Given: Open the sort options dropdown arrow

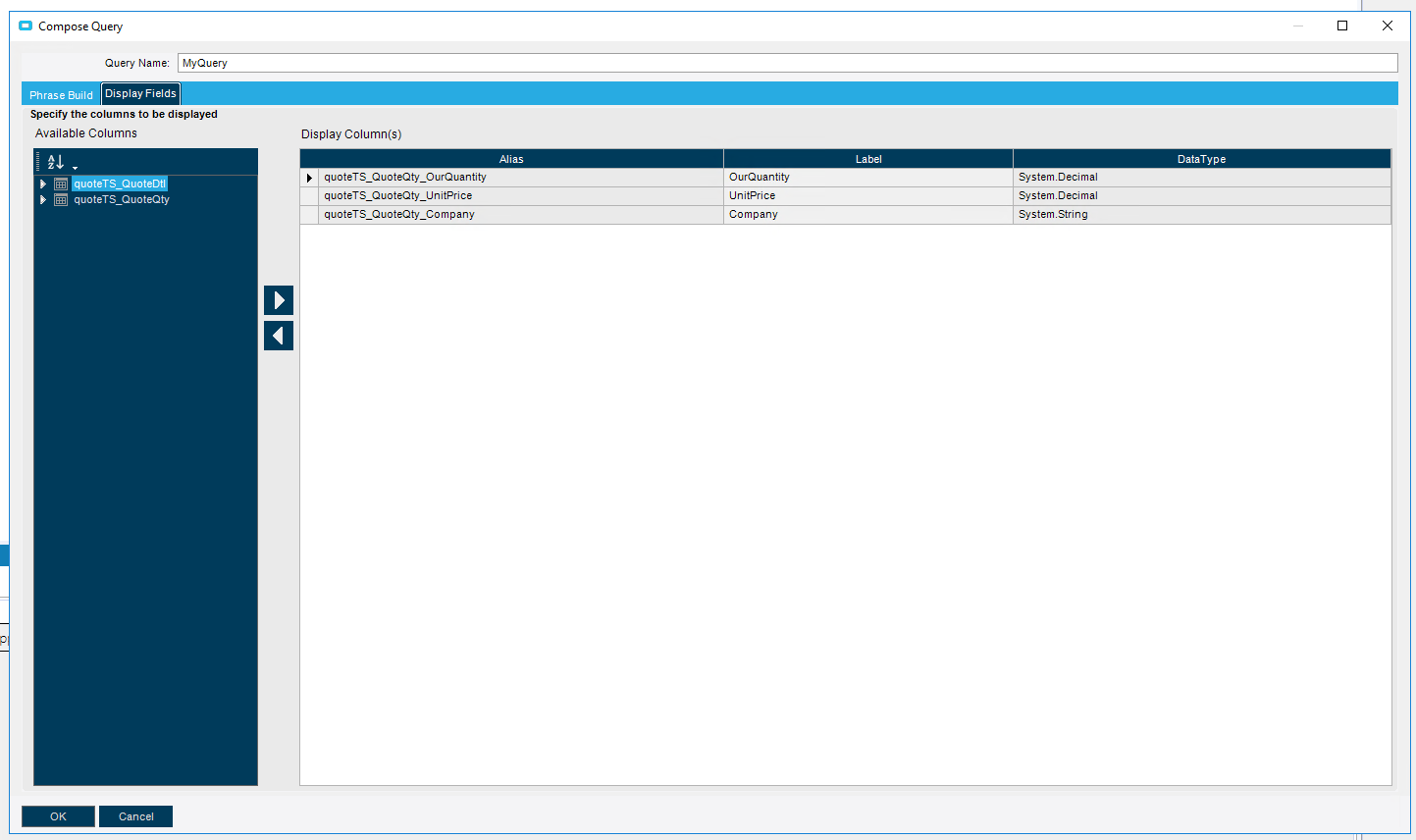Looking at the screenshot, I should [75, 168].
